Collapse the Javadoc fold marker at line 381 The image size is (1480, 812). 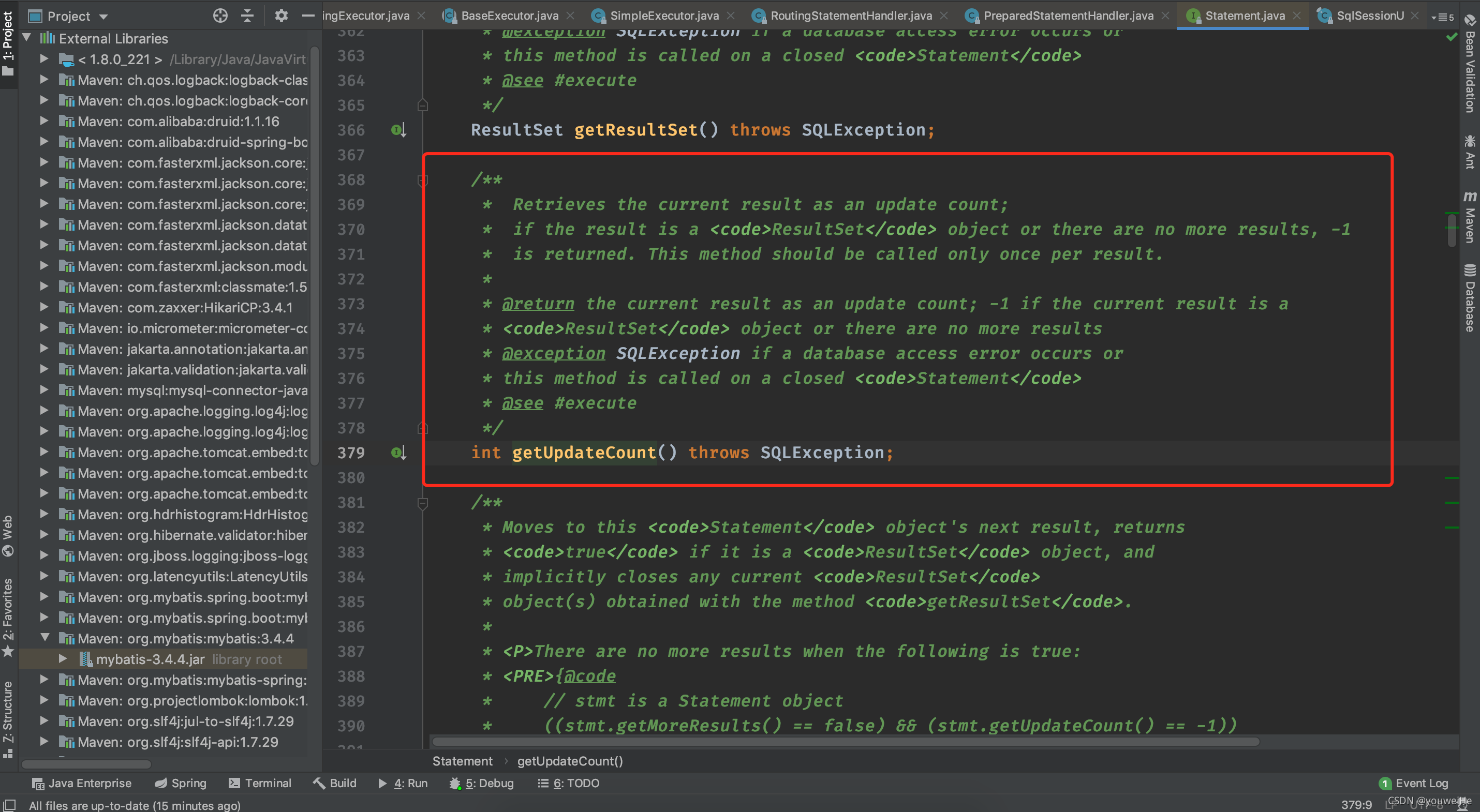coord(423,503)
